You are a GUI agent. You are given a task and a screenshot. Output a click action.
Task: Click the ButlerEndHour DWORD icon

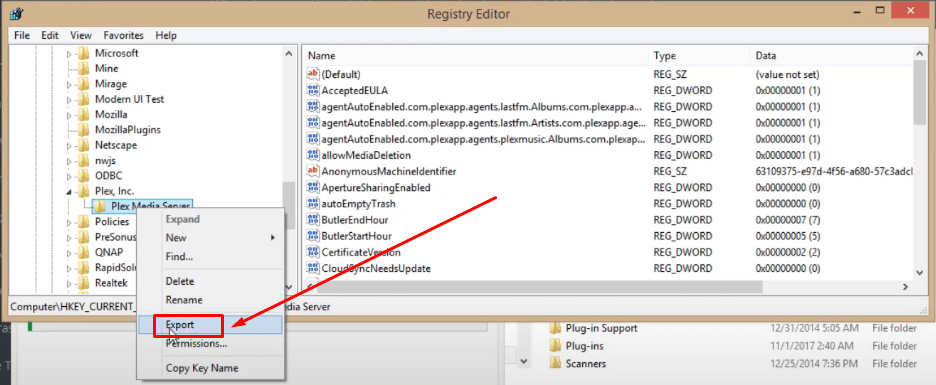click(313, 220)
